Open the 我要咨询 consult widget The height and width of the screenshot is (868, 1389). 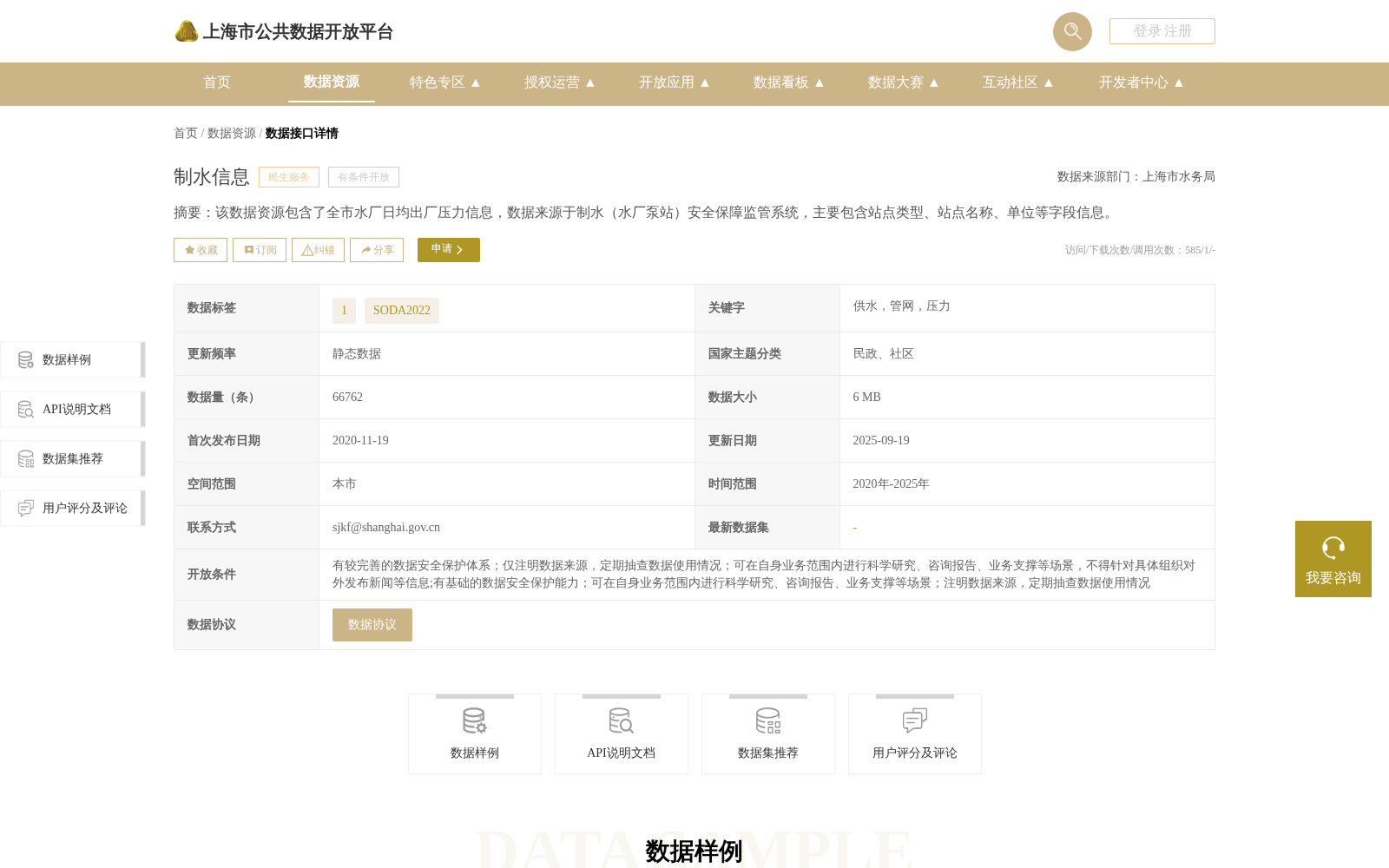(1333, 559)
